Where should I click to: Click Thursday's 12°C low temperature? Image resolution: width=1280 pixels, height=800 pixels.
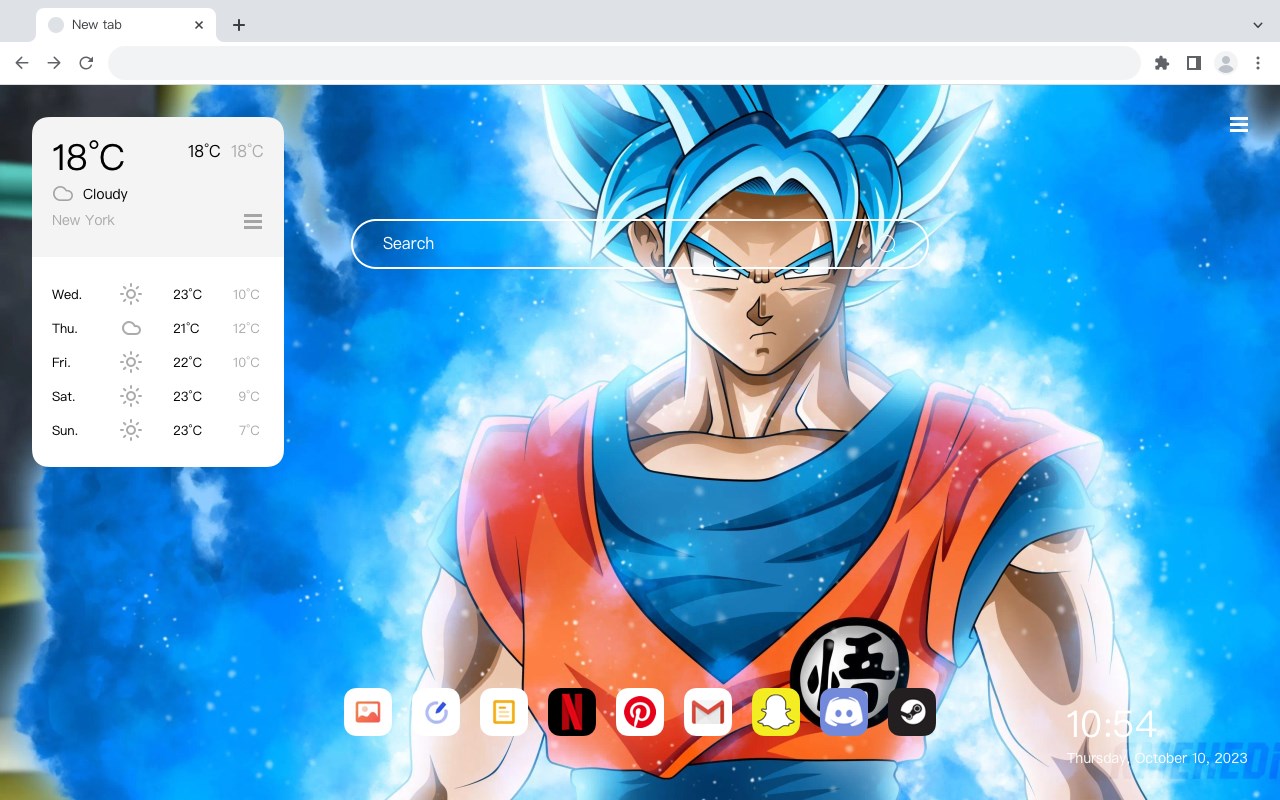coord(246,328)
